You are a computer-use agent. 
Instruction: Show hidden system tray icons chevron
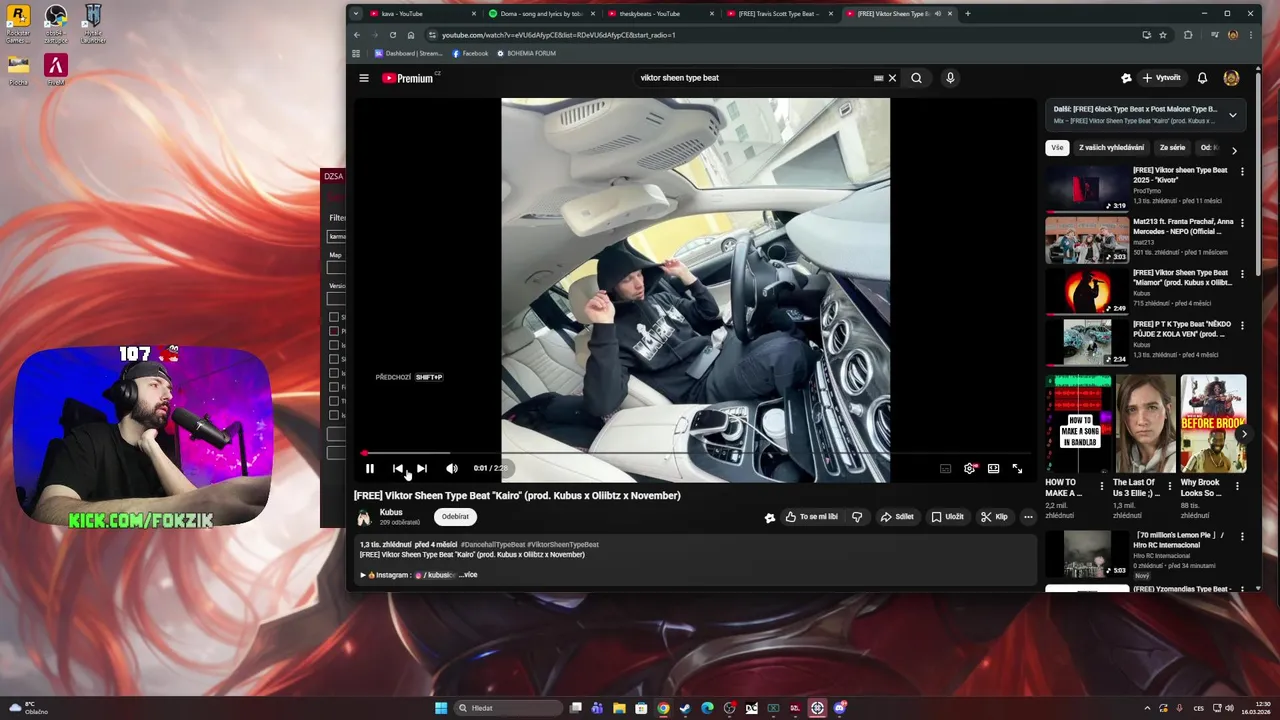coord(1147,708)
